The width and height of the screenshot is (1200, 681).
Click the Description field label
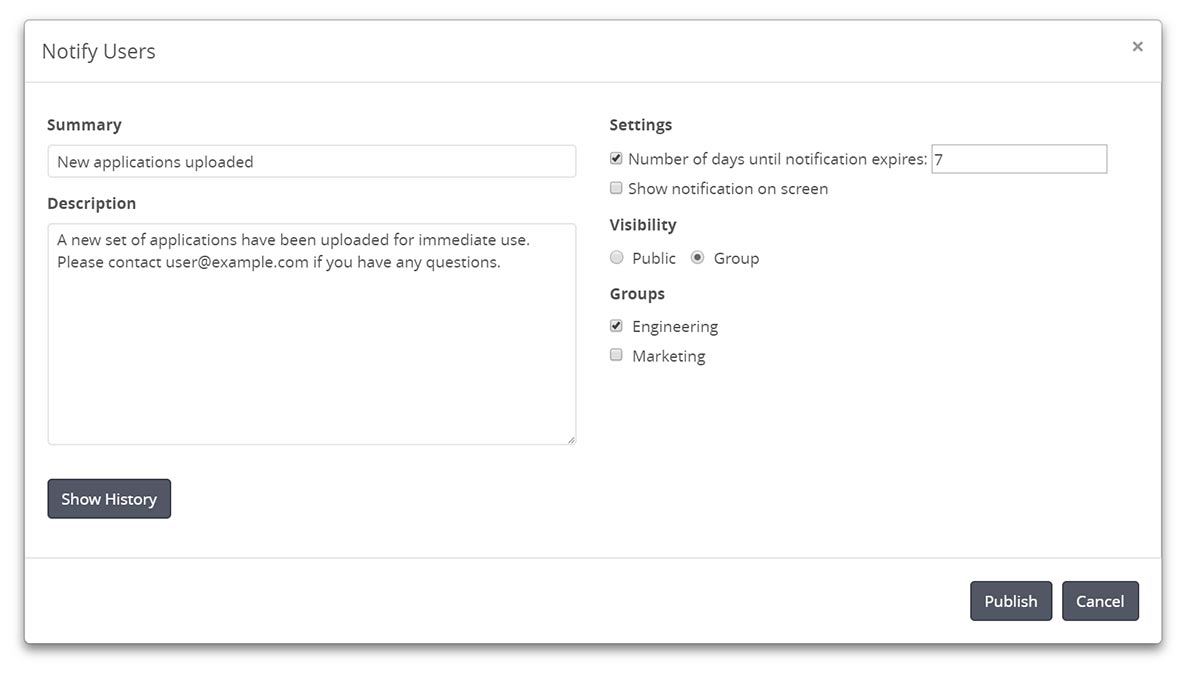click(91, 203)
